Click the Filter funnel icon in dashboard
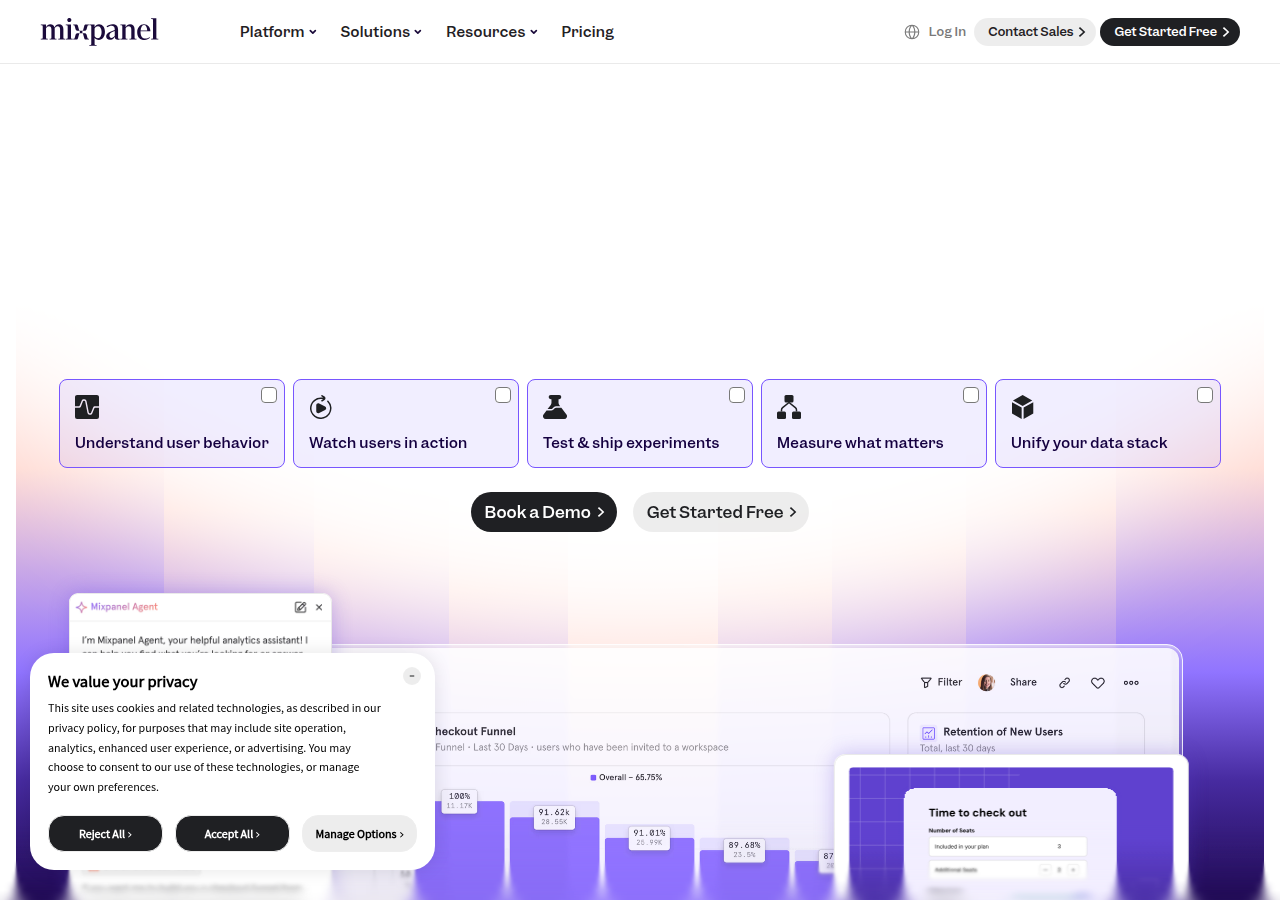1280x900 pixels. [x=926, y=682]
